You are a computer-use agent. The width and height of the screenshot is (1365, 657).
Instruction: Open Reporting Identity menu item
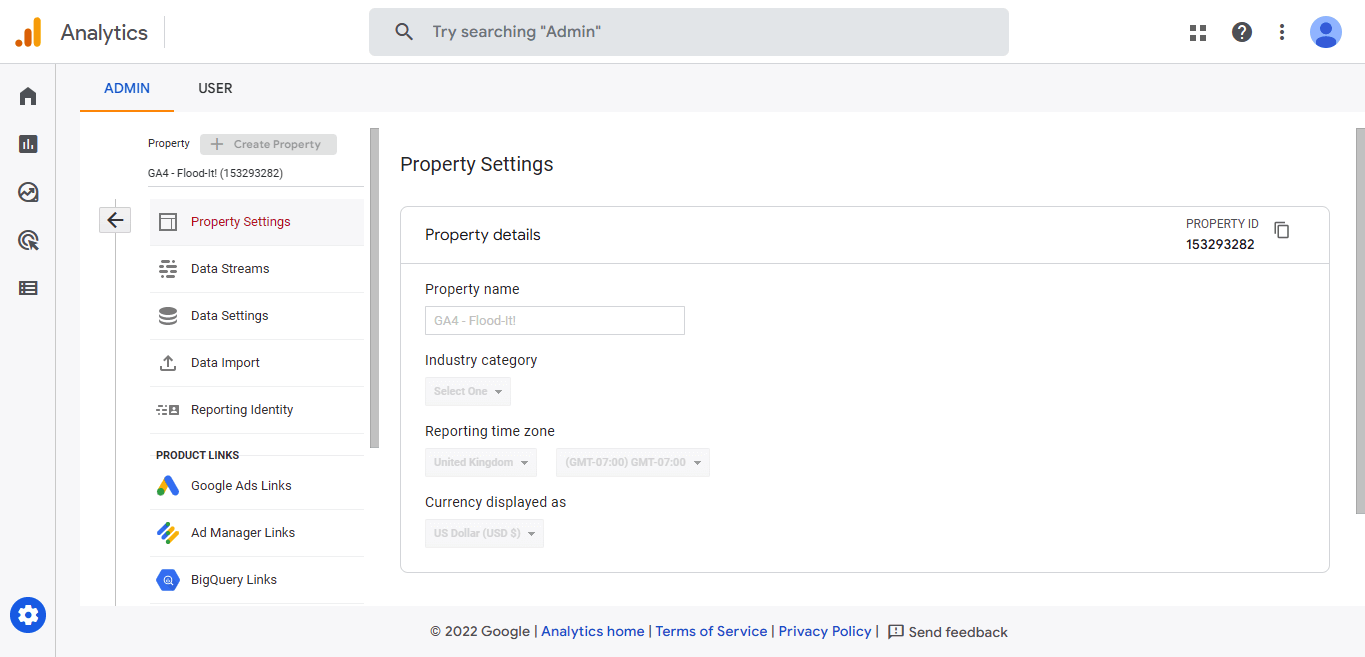(x=257, y=410)
